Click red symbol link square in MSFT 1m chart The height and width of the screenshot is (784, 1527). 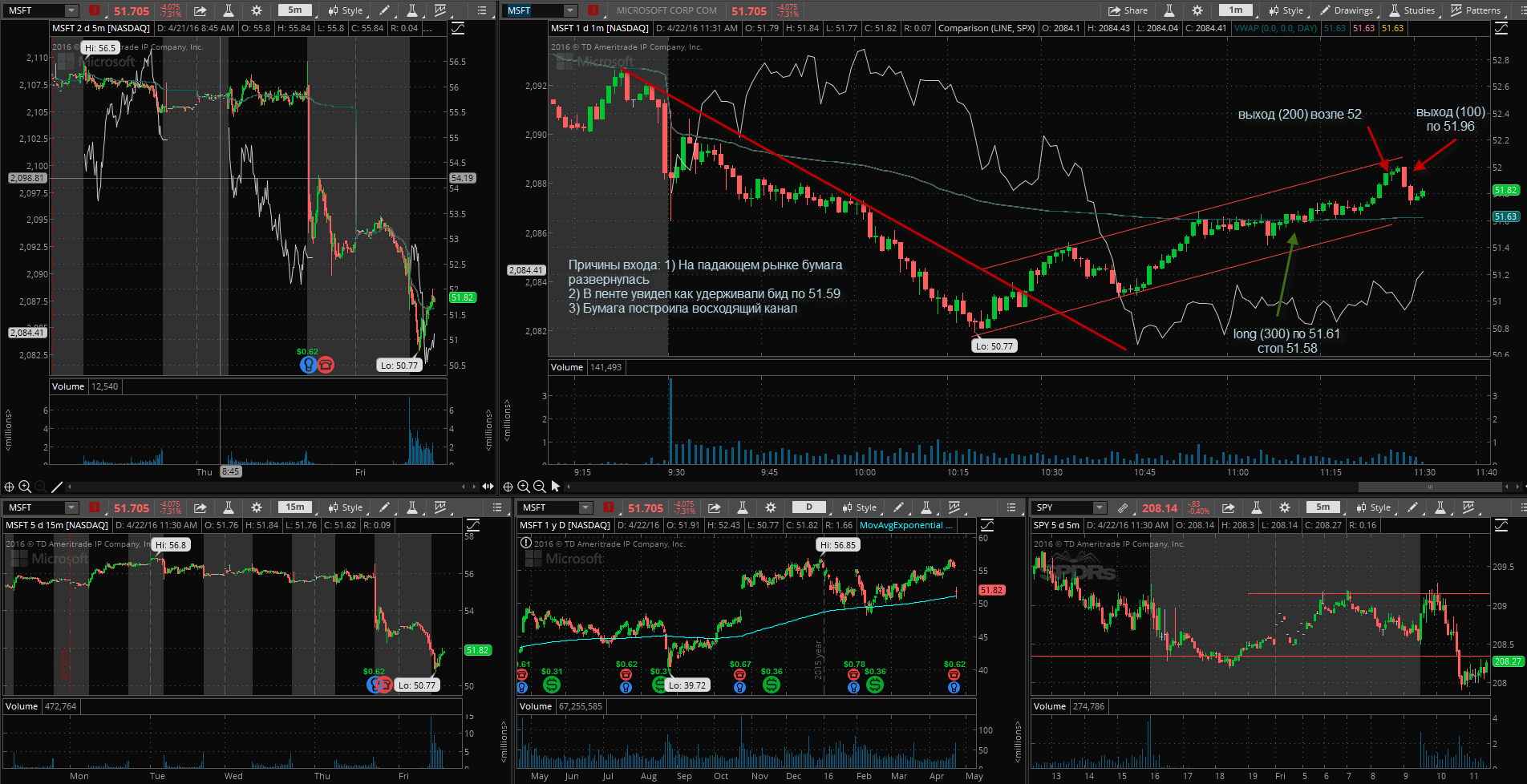coord(593,10)
